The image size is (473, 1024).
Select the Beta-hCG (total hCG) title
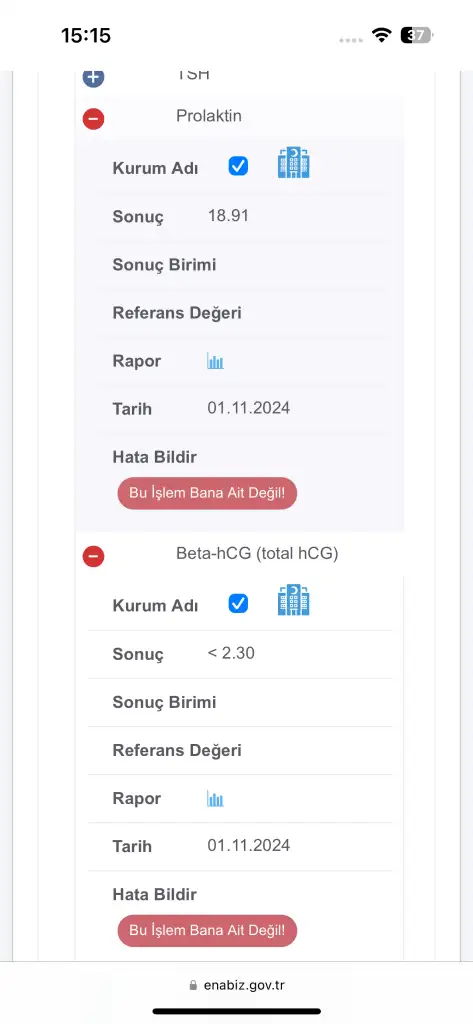click(257, 554)
